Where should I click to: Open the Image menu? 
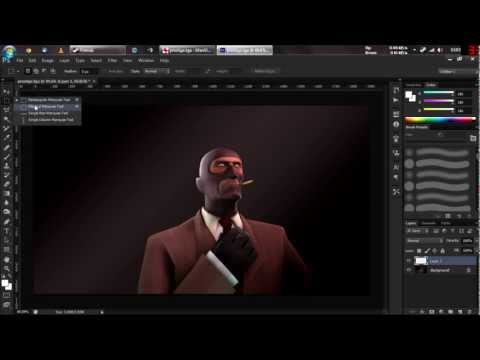(47, 61)
